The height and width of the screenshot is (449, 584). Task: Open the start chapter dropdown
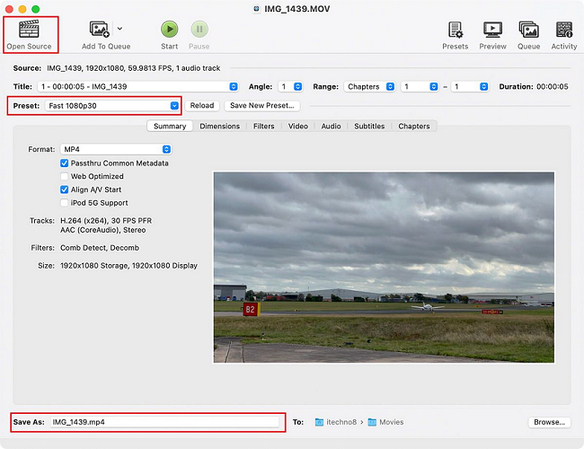coord(419,87)
